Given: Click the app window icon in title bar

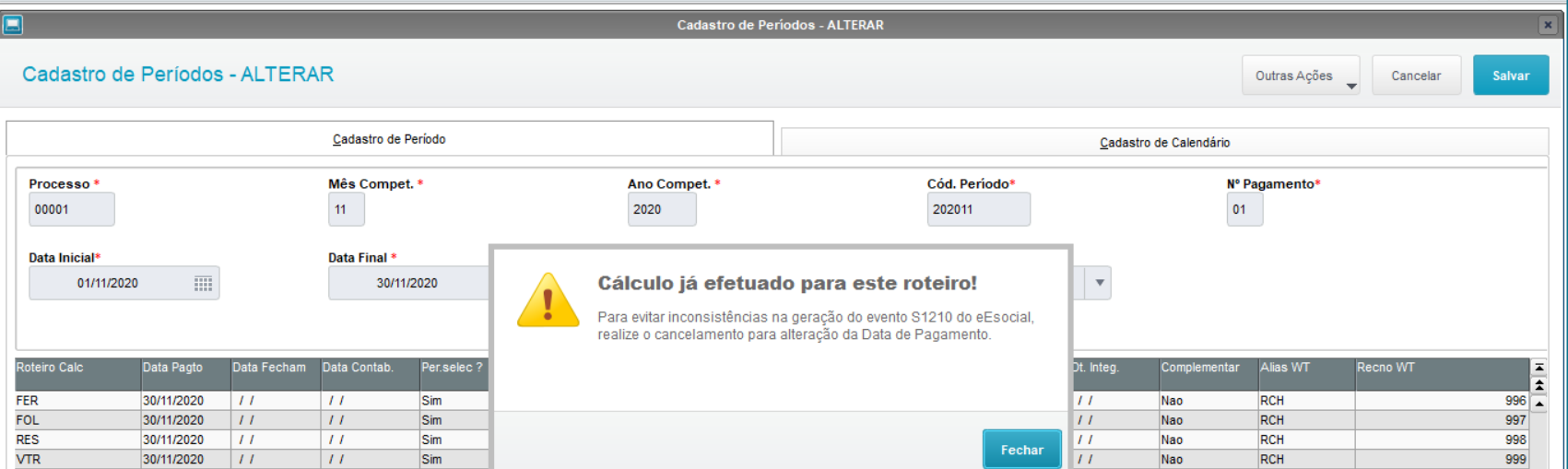Looking at the screenshot, I should tap(12, 25).
